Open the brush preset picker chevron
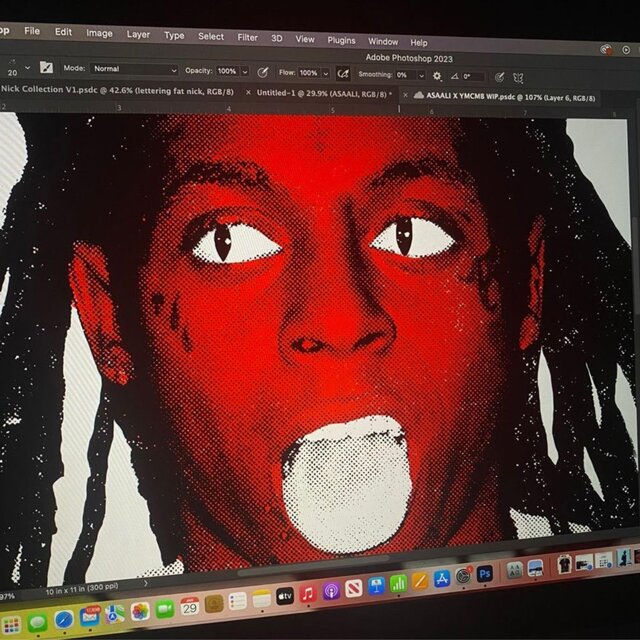Image resolution: width=640 pixels, height=640 pixels. pos(27,67)
